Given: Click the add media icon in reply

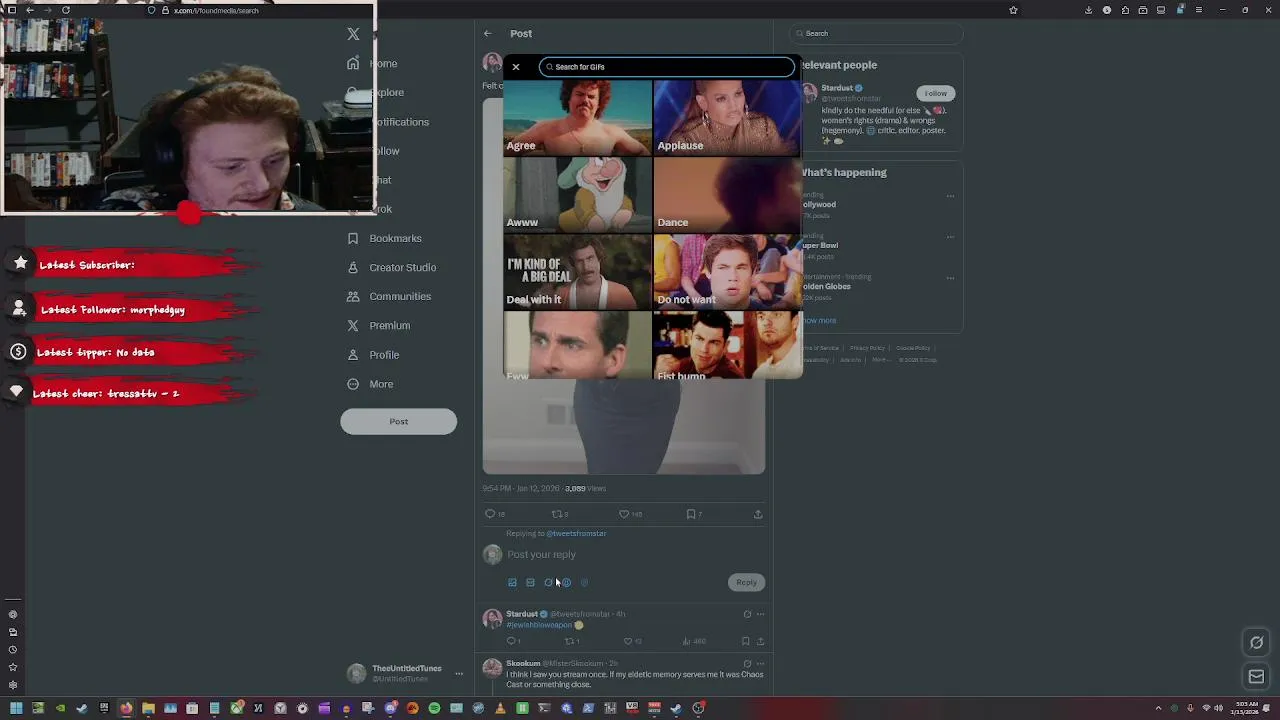Looking at the screenshot, I should point(512,582).
